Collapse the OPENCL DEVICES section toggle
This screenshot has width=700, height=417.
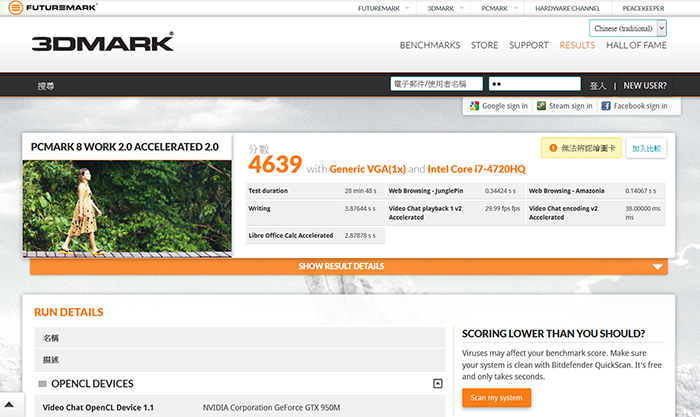click(438, 384)
